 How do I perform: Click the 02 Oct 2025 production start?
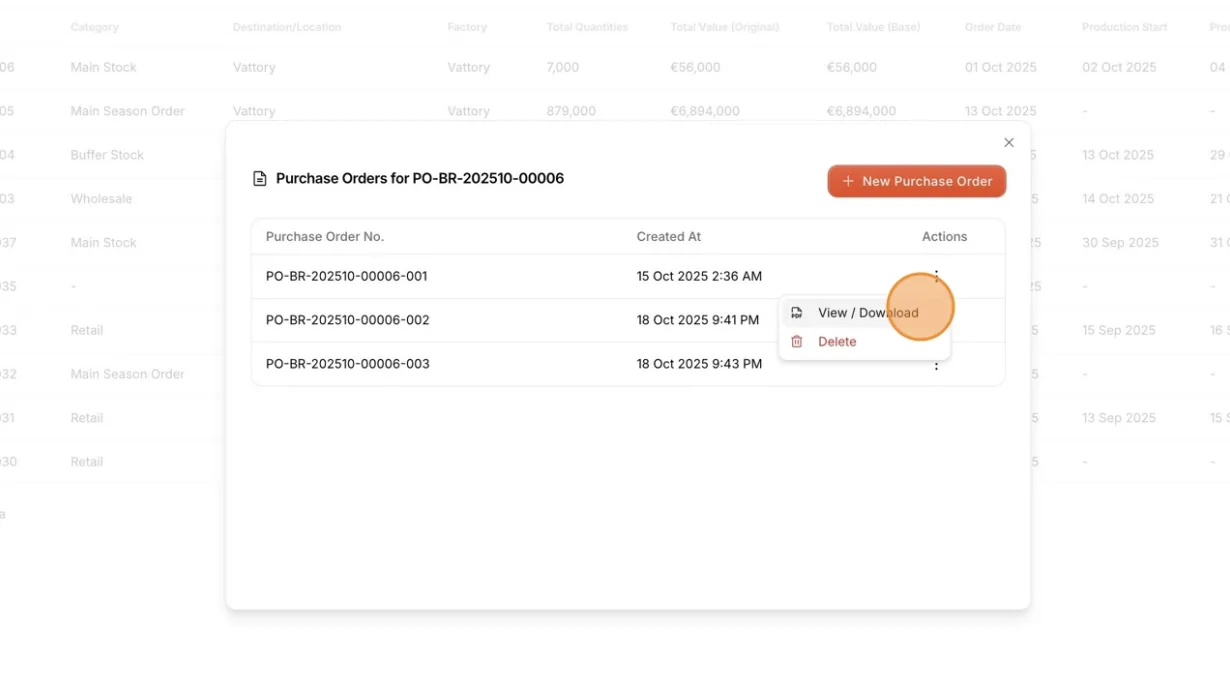click(x=1119, y=67)
